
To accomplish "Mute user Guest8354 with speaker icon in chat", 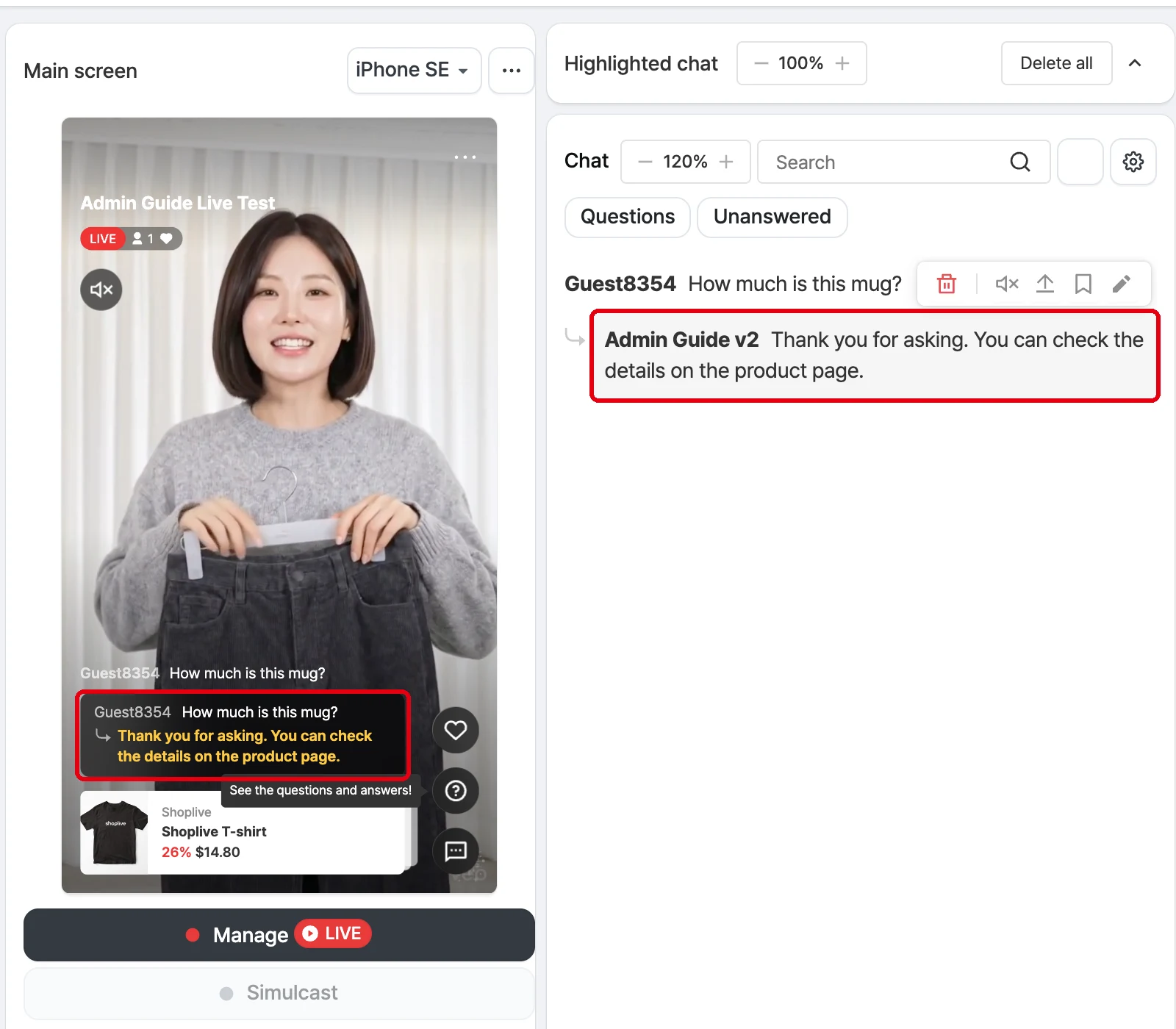I will coord(1007,284).
